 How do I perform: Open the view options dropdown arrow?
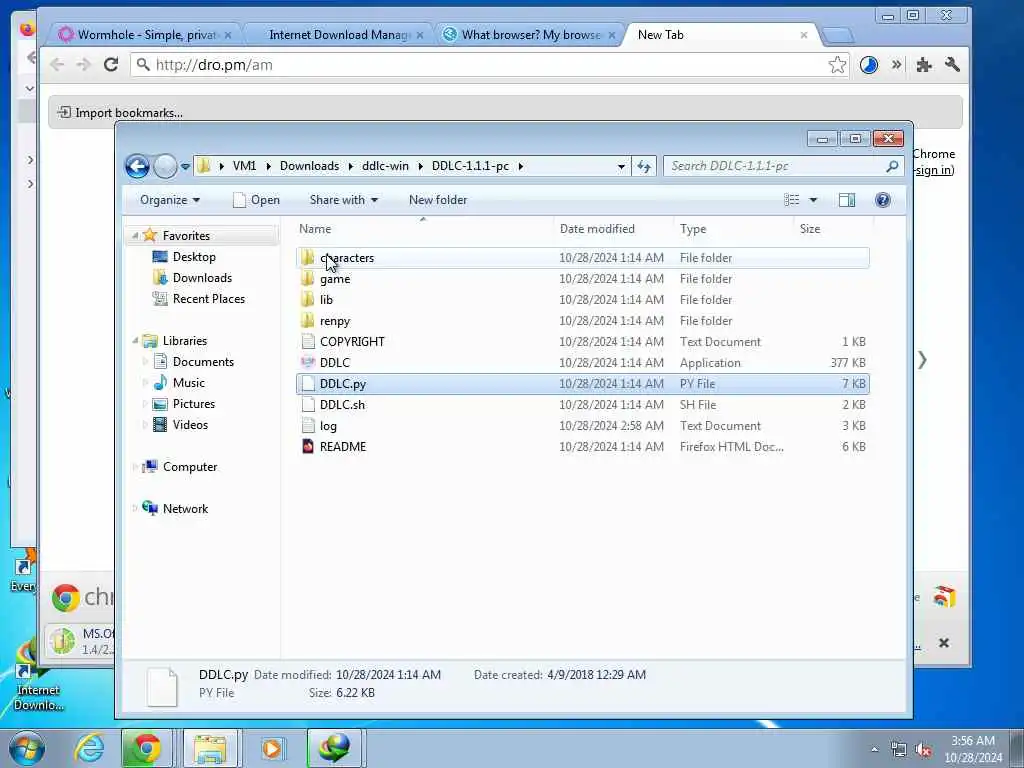point(813,200)
